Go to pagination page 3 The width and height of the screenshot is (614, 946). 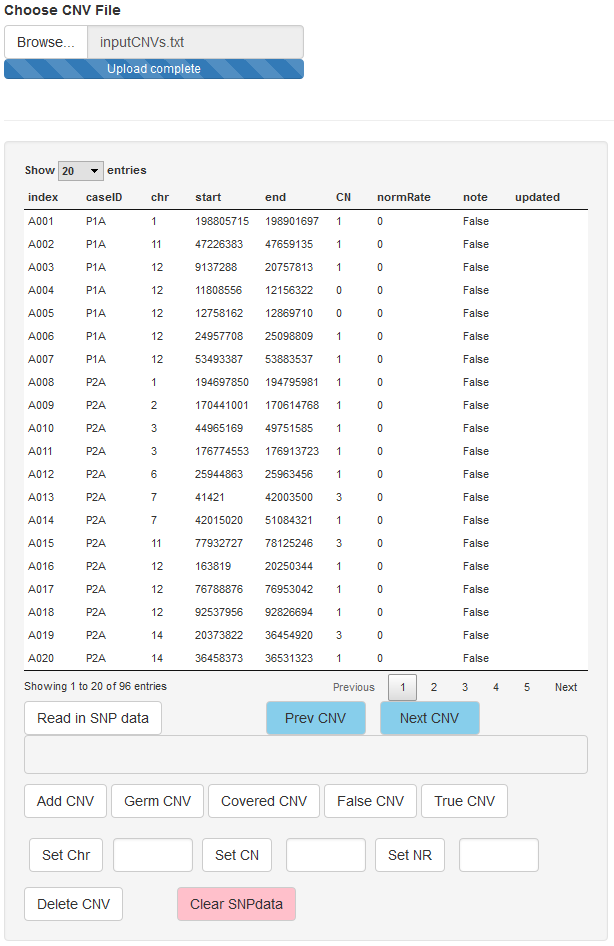[x=464, y=687]
